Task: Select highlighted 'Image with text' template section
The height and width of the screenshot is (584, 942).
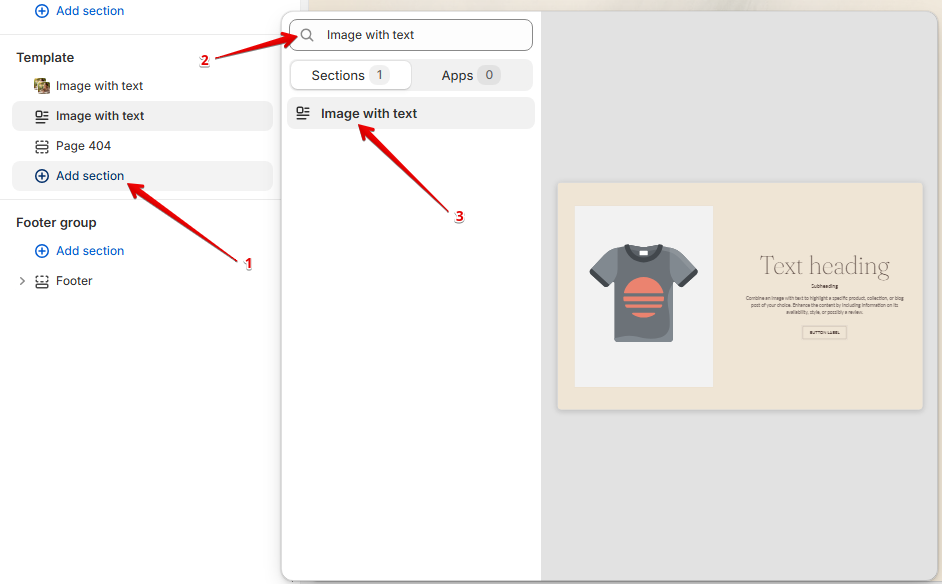Action: tap(142, 116)
